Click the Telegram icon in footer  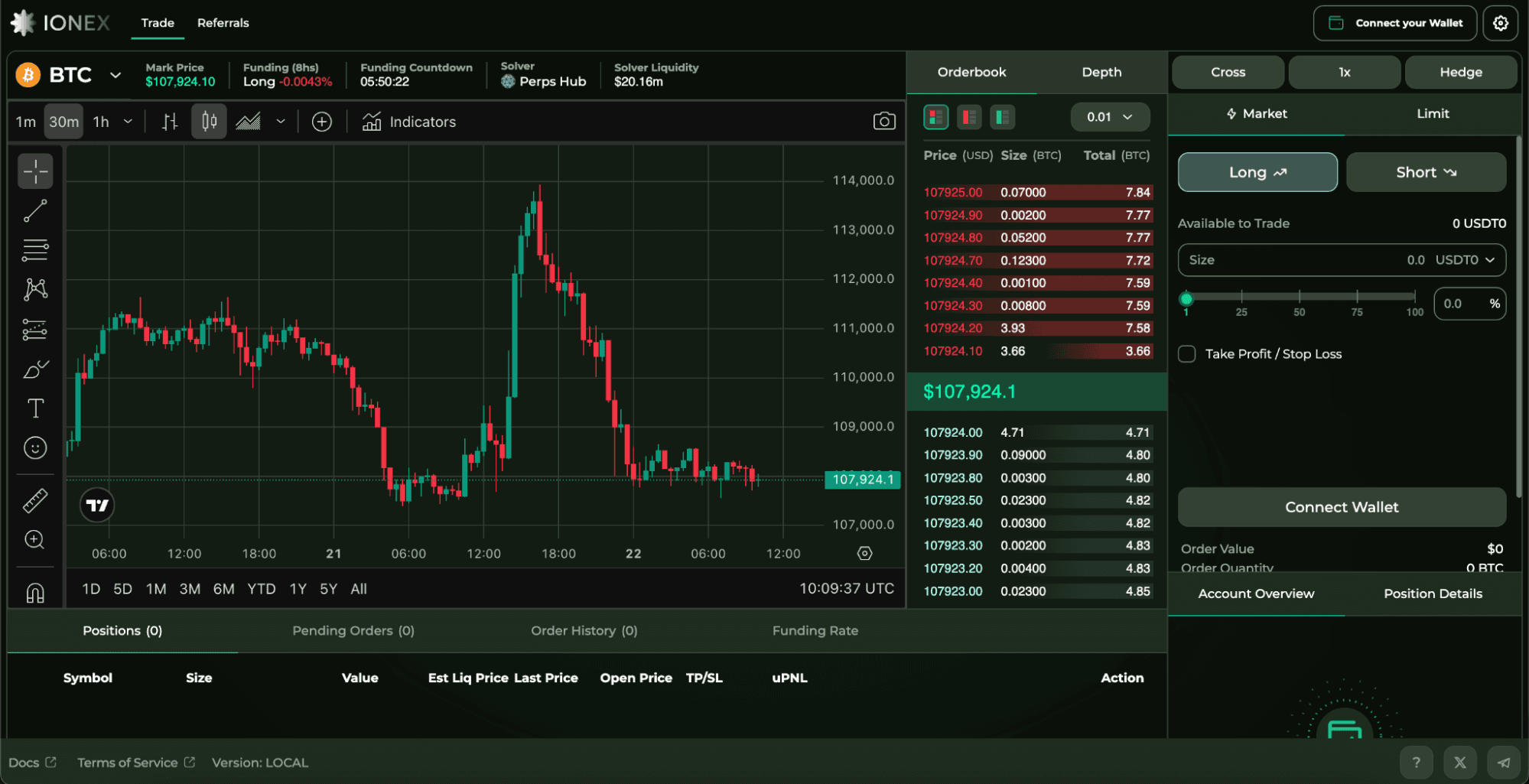1503,762
